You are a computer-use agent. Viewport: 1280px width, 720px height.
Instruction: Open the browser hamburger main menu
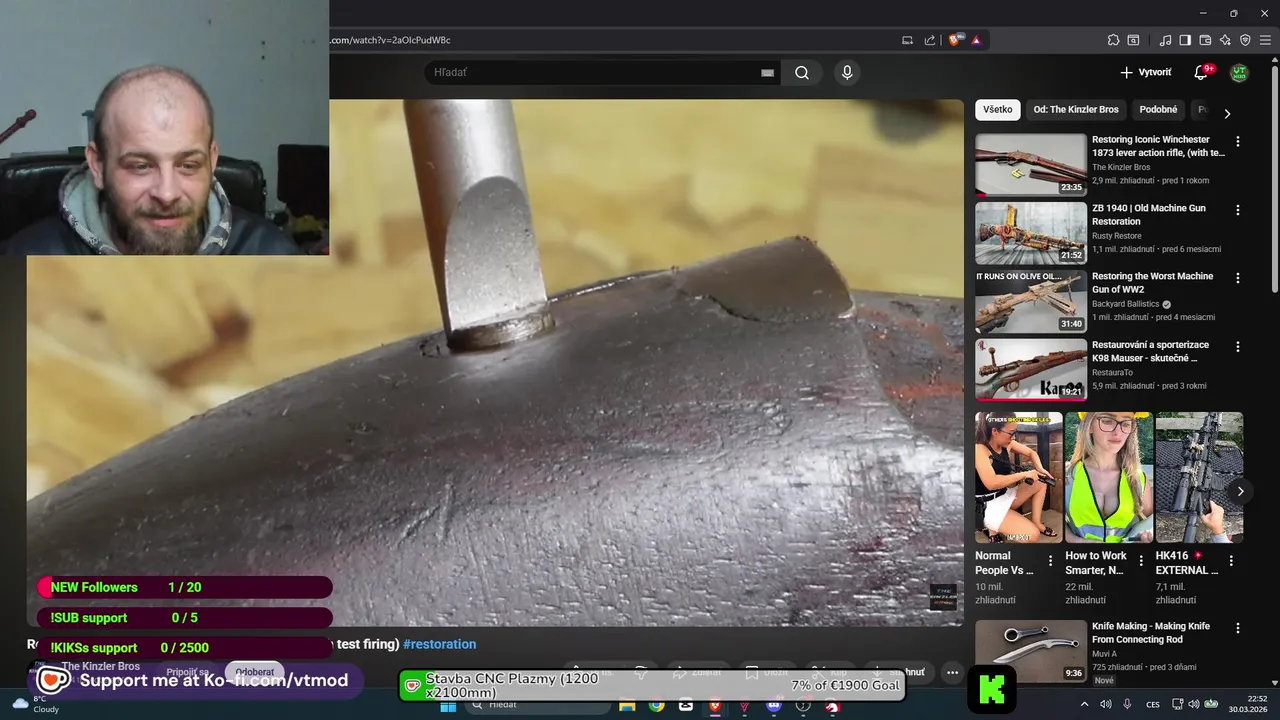[1265, 40]
